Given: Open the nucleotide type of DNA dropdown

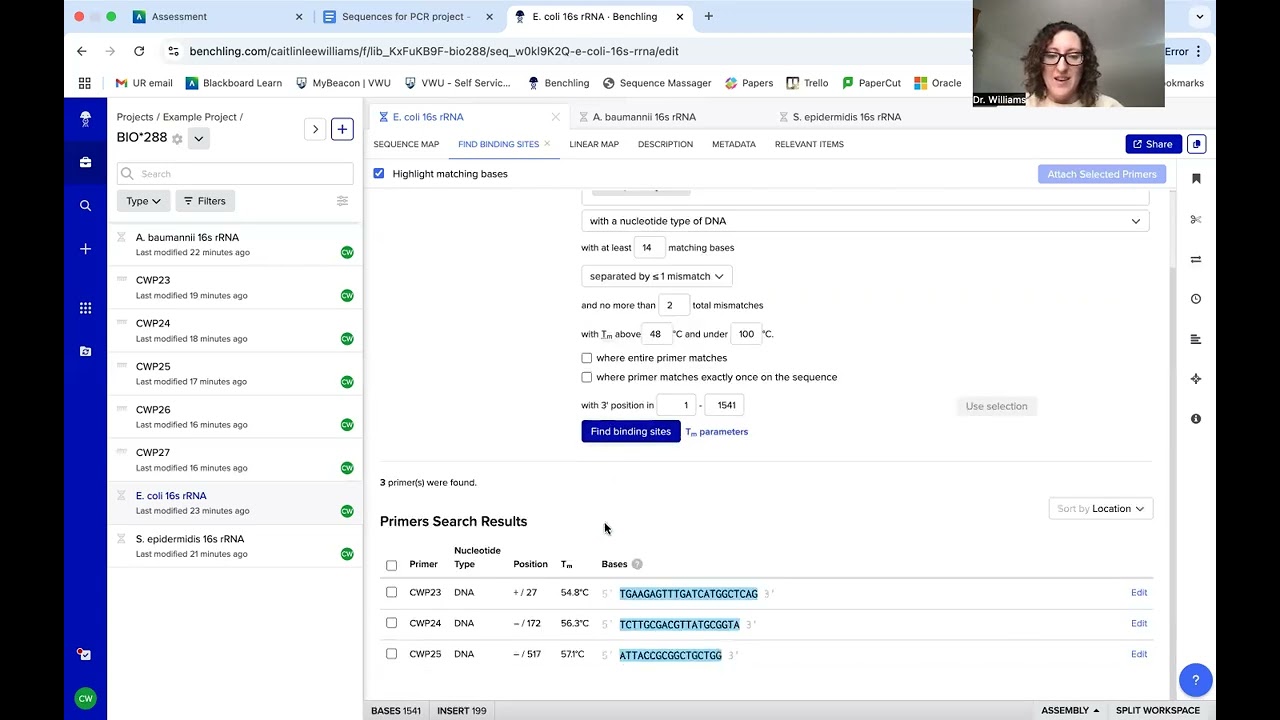Looking at the screenshot, I should click(x=865, y=221).
